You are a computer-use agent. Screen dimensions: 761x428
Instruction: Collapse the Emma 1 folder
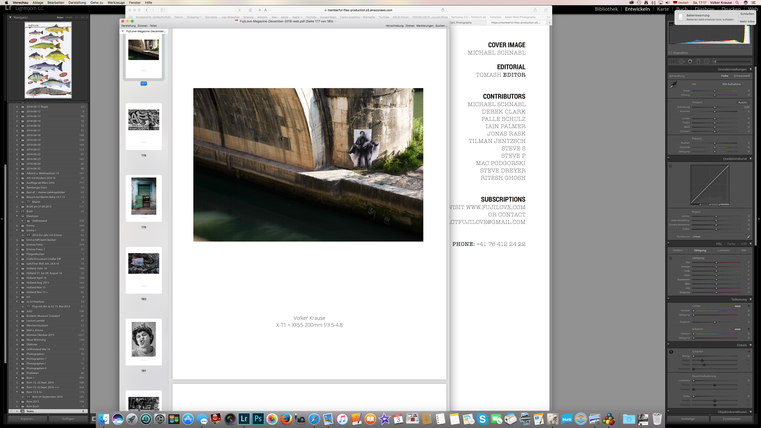17,230
